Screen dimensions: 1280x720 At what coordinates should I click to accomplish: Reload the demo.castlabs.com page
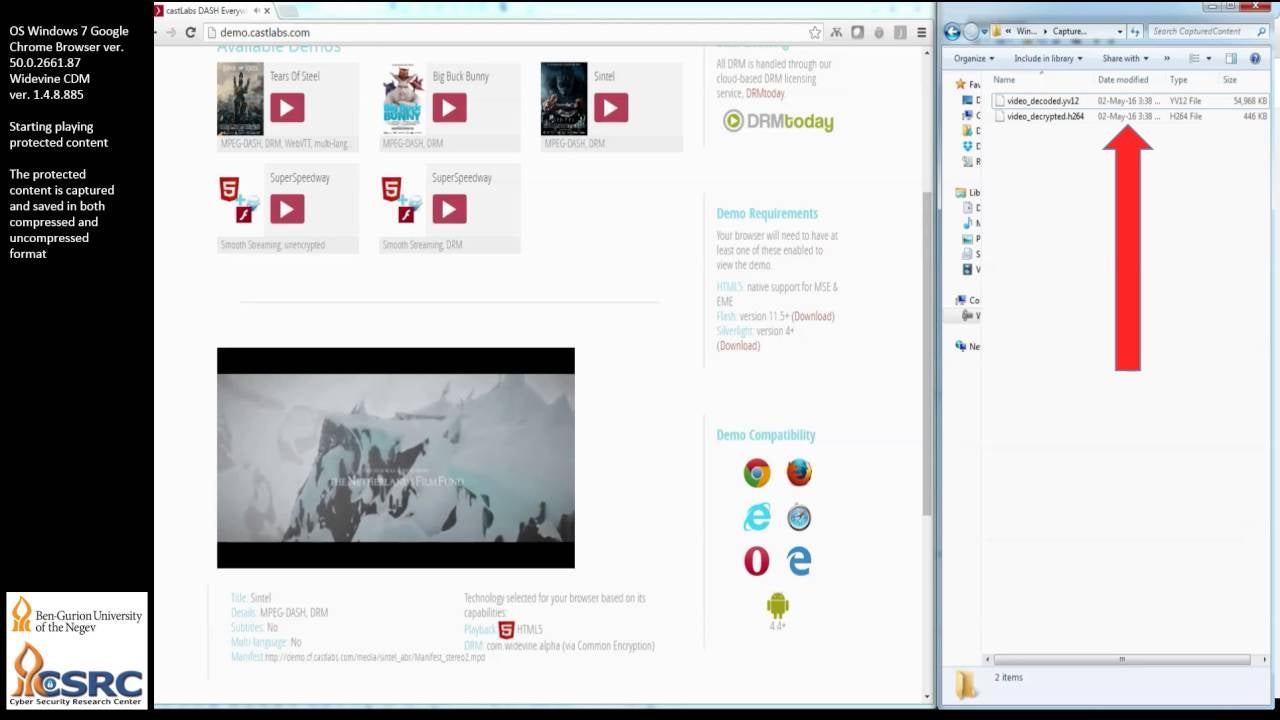(x=190, y=32)
